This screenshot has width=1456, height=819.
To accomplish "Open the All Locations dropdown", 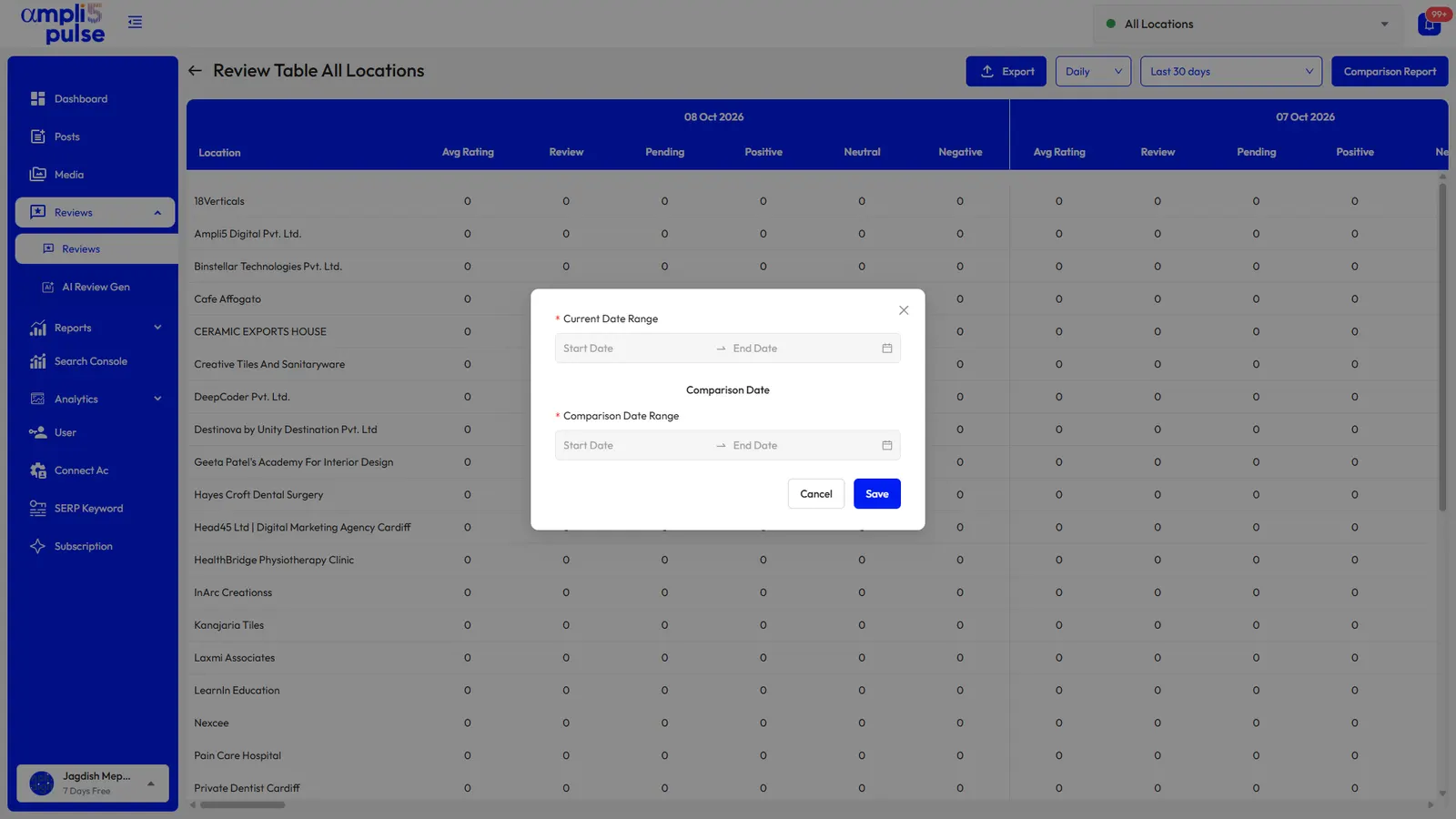I will [1249, 25].
